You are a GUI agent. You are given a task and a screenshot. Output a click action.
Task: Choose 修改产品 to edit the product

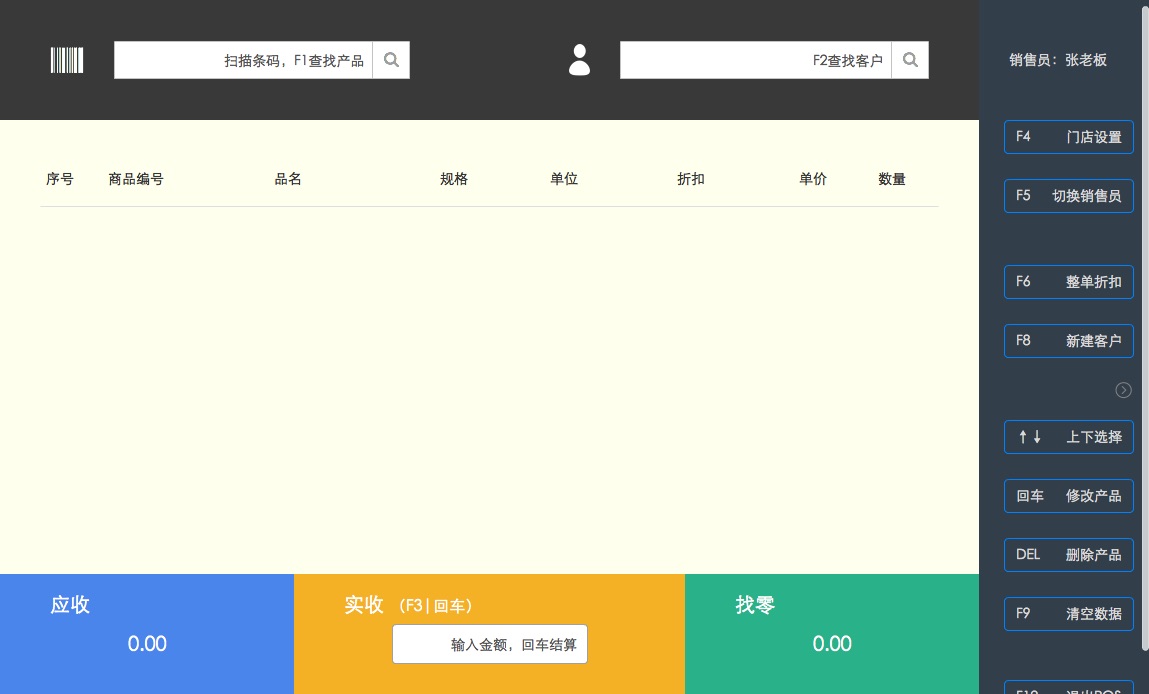1068,496
